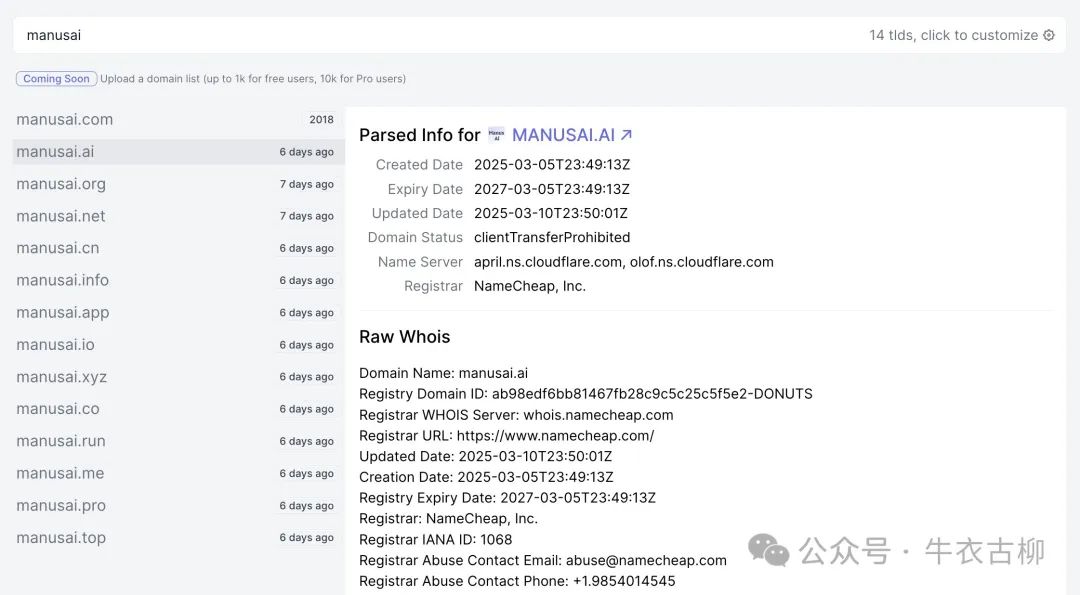Click the parsed Expiry Date value
Viewport: 1080px width, 595px height.
pyautogui.click(x=552, y=189)
